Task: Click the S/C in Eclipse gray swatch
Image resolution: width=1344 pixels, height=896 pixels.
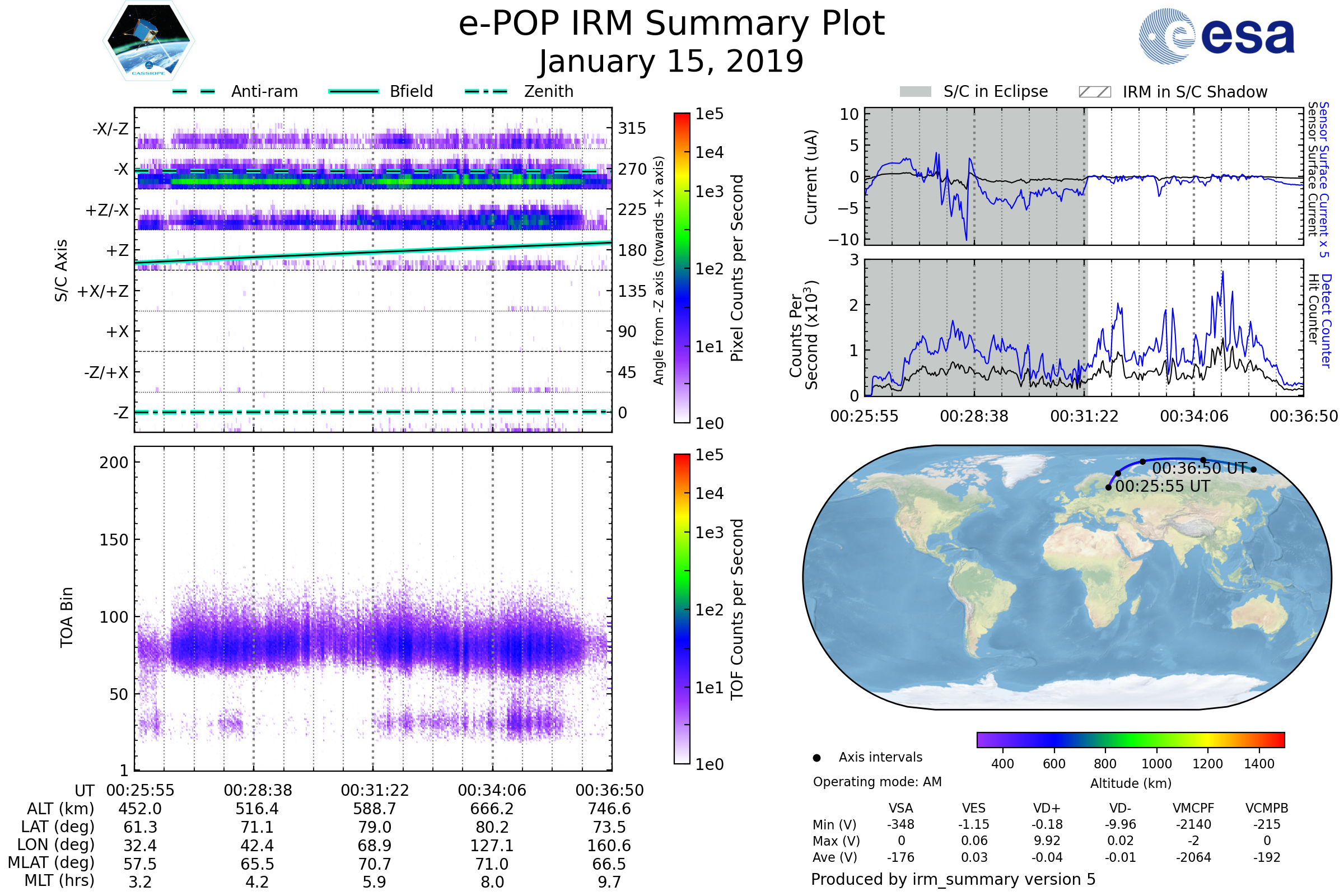Action: (915, 92)
